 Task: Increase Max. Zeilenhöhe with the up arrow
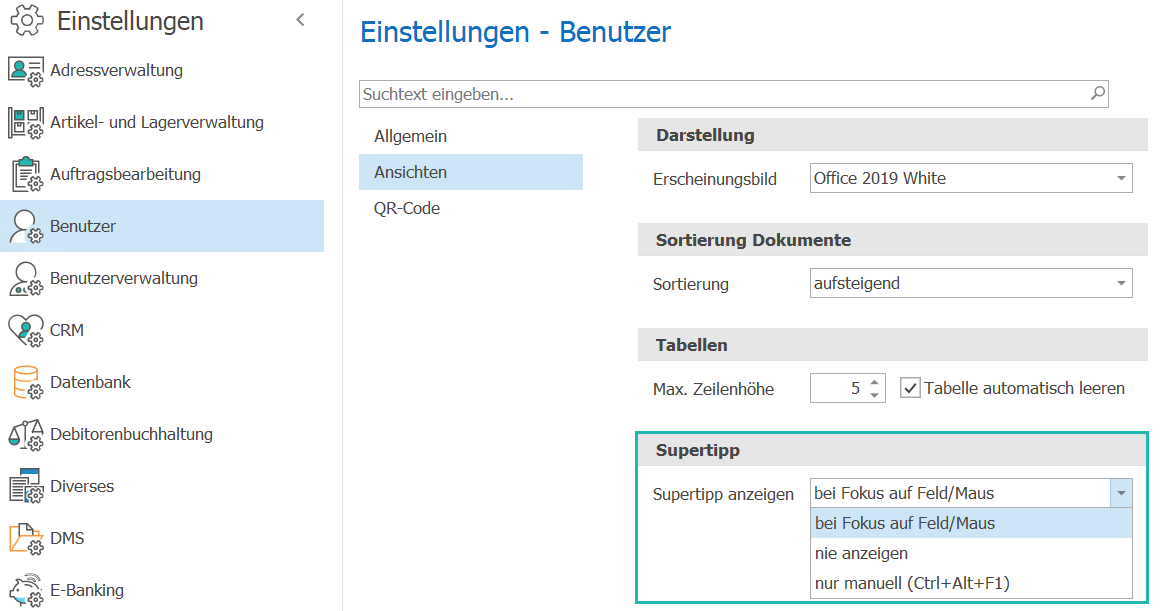click(x=875, y=382)
